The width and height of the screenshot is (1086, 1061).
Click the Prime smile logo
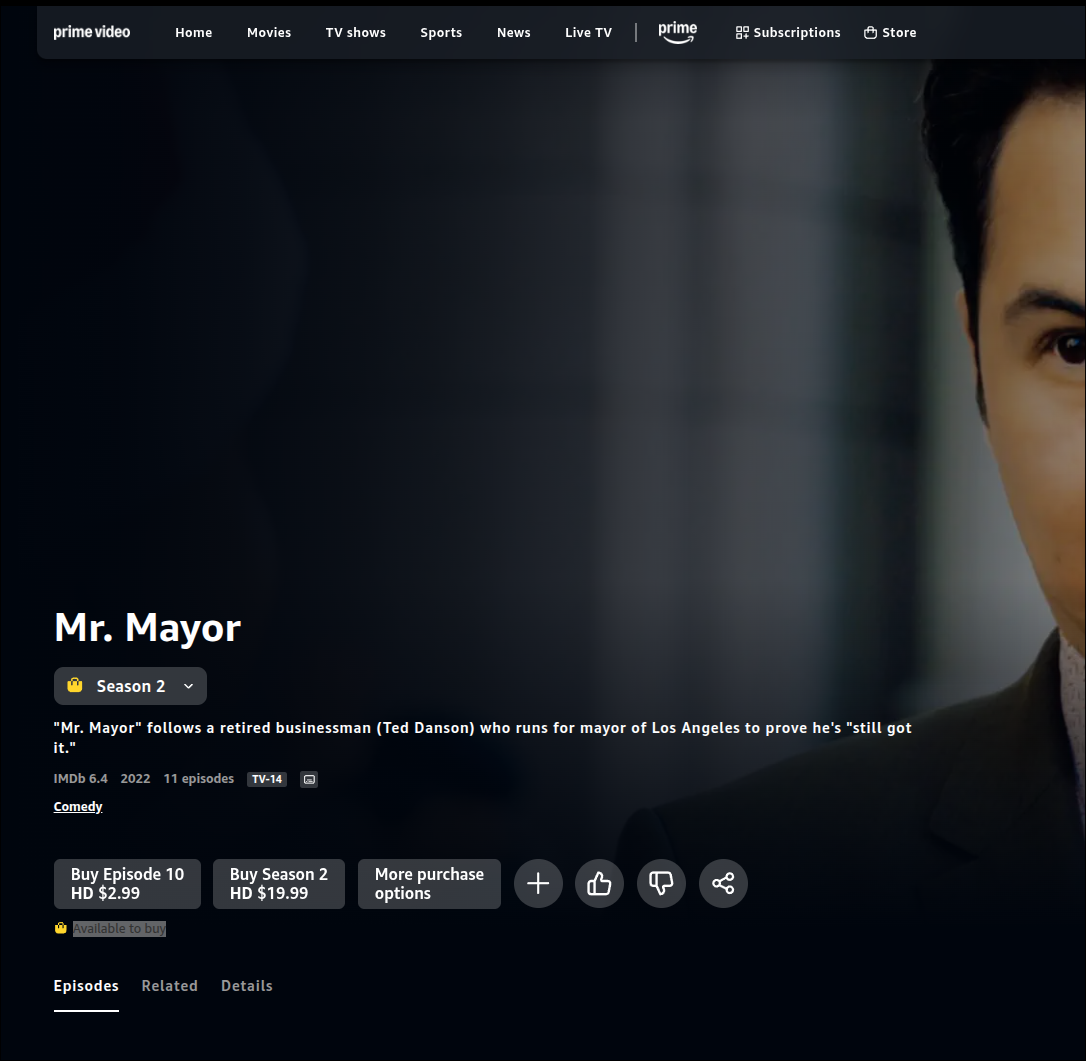677,33
